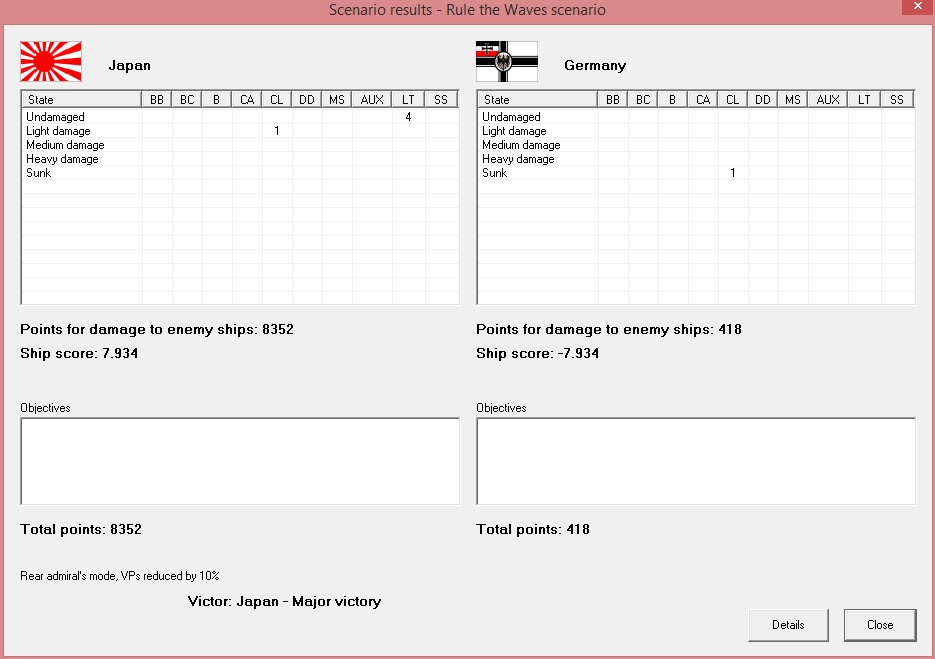The width and height of the screenshot is (935, 659).
Task: Click the BB column header in Germany's table
Action: pos(613,100)
